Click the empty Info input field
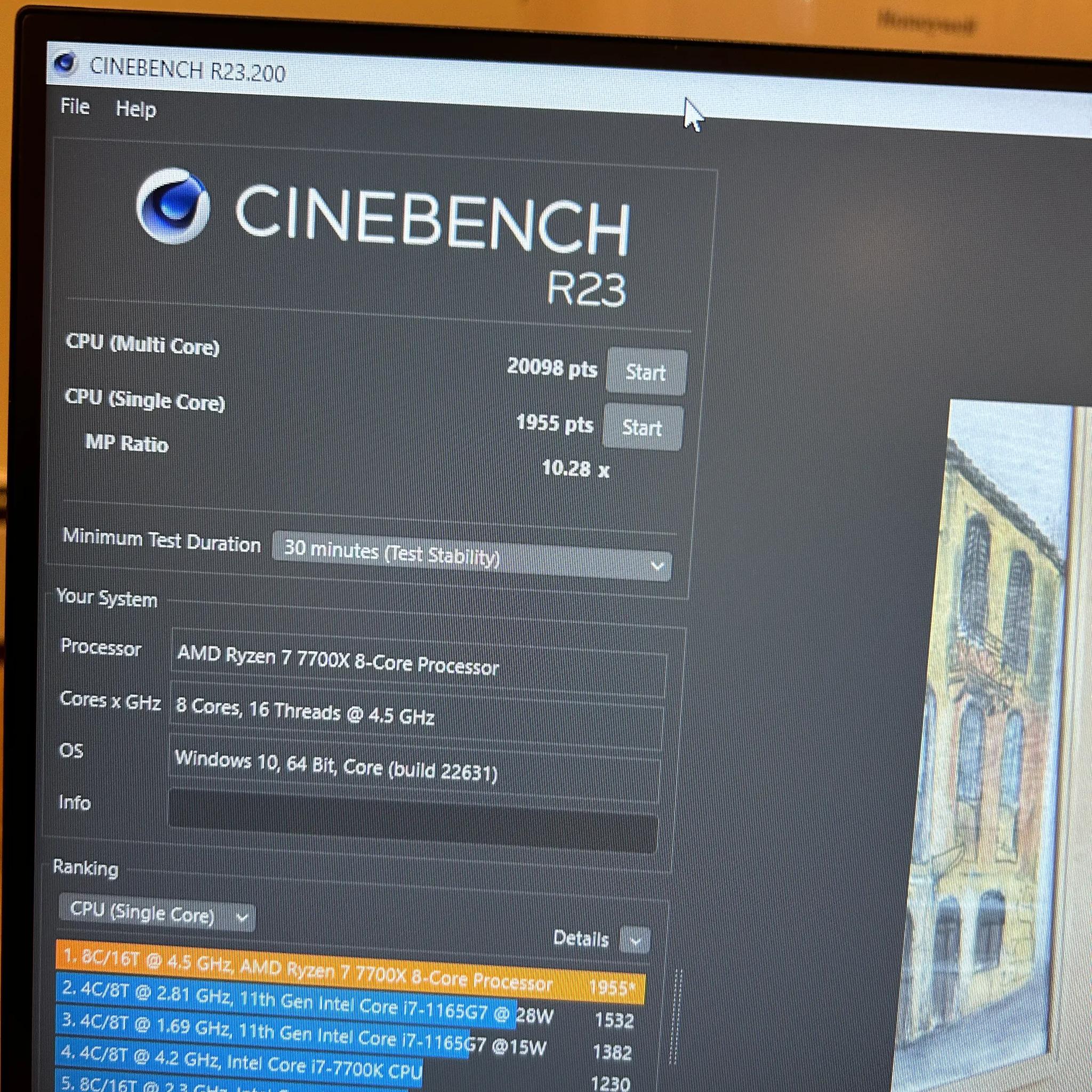The width and height of the screenshot is (1092, 1092). (414, 820)
